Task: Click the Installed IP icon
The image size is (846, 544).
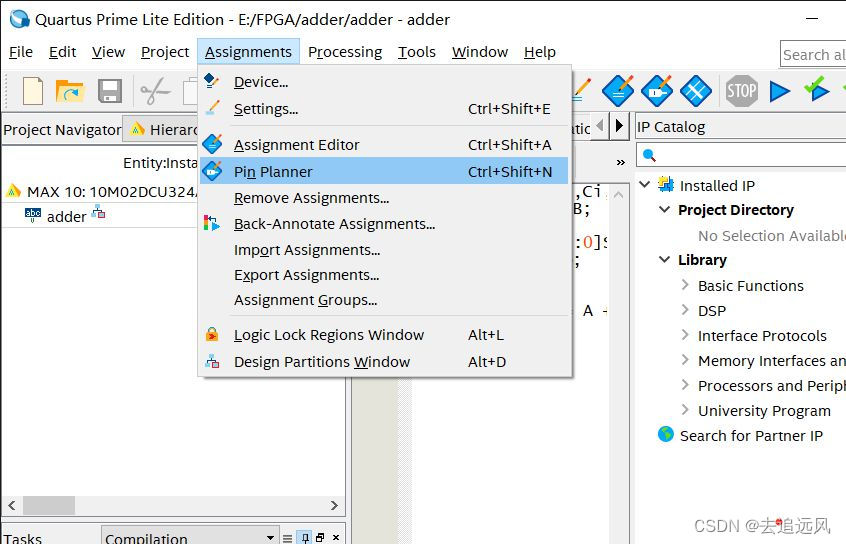Action: pyautogui.click(x=666, y=185)
